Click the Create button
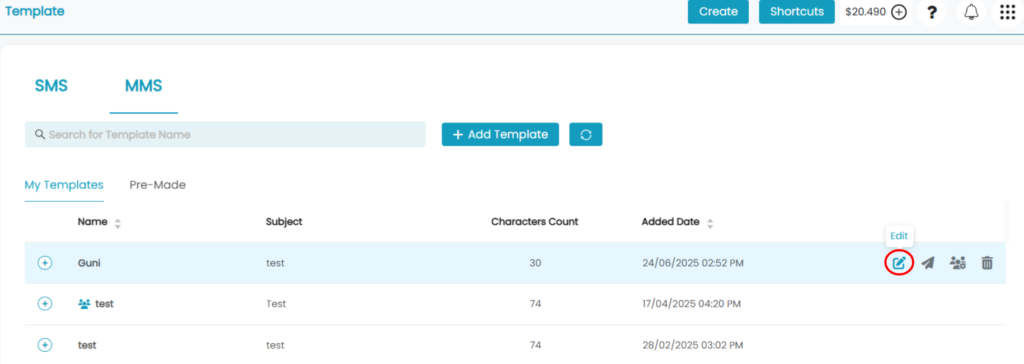1024x364 pixels. [x=718, y=11]
